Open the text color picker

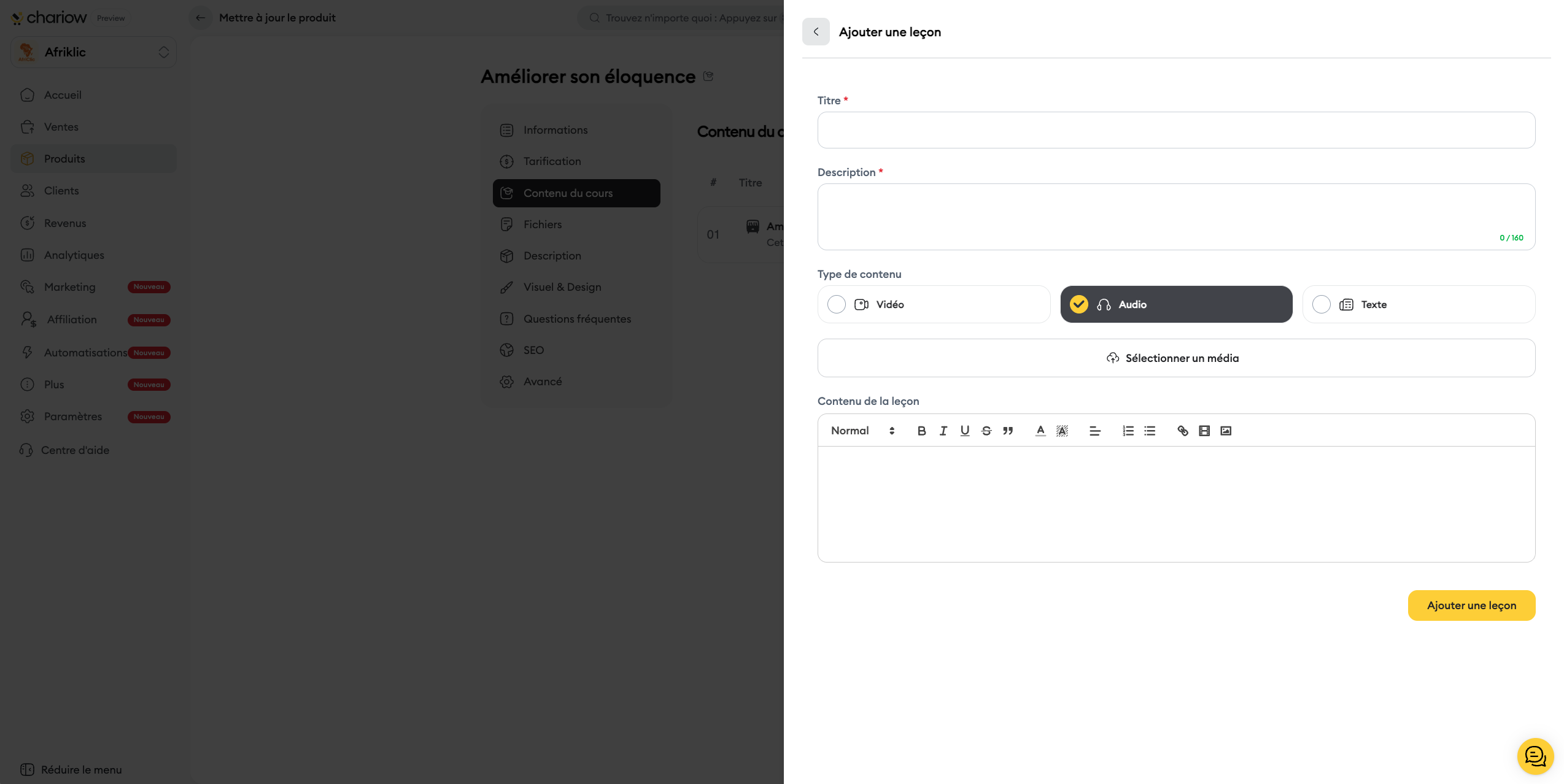[x=1040, y=431]
